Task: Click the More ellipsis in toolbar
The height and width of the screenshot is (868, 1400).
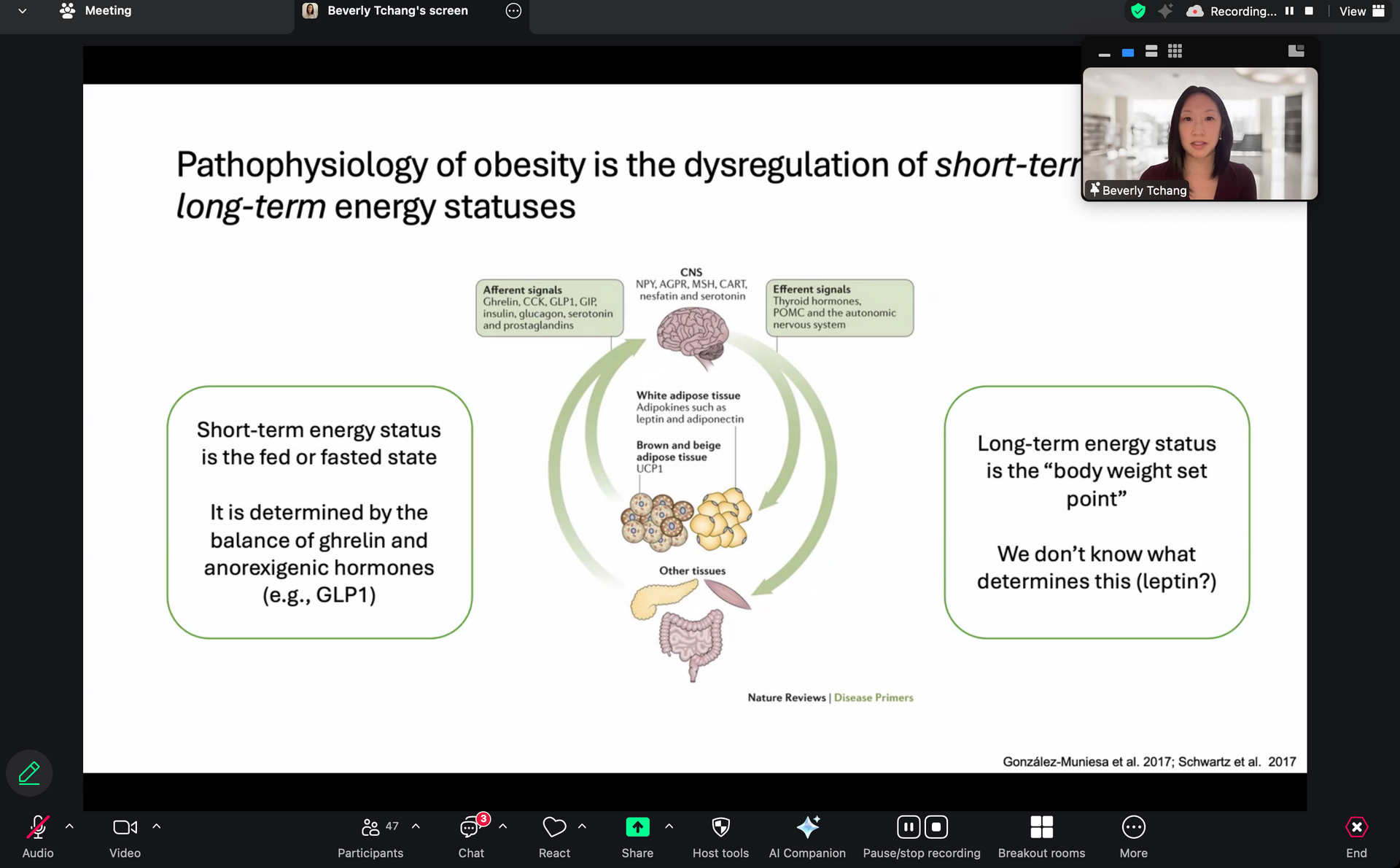Action: pyautogui.click(x=1133, y=827)
